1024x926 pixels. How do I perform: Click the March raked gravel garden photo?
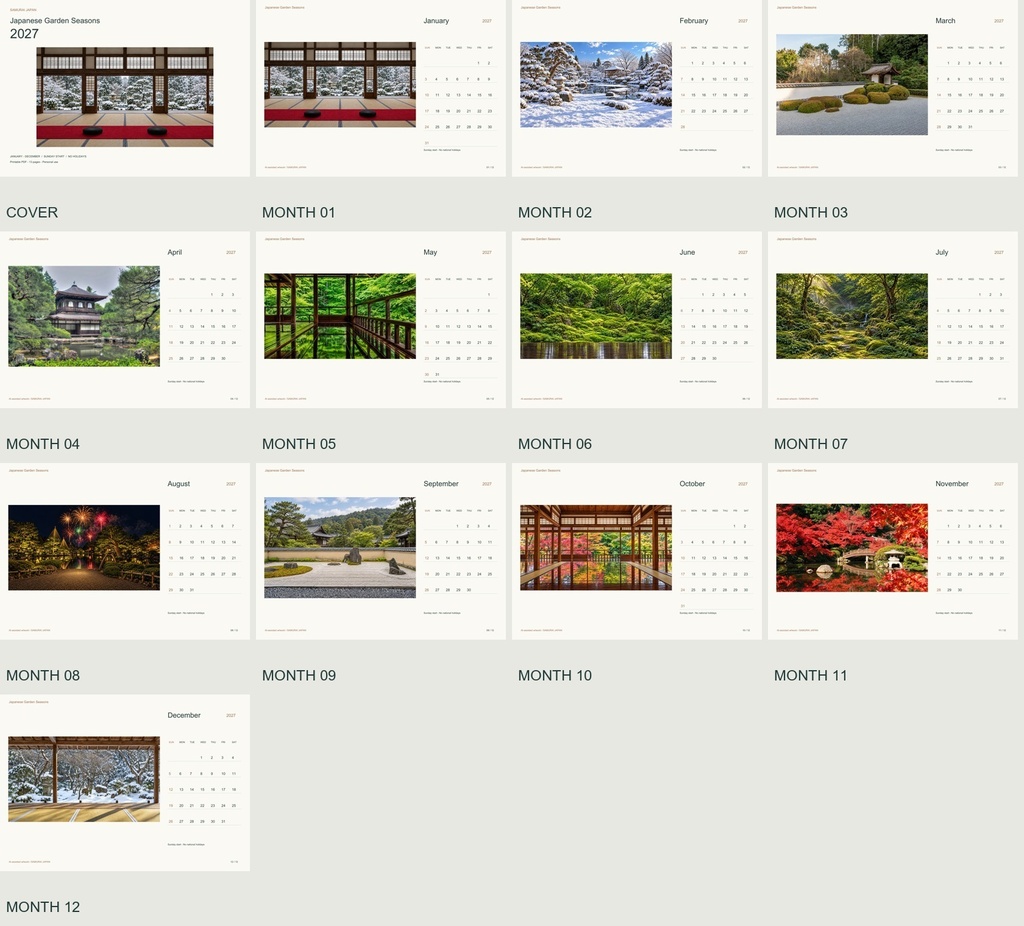click(852, 85)
